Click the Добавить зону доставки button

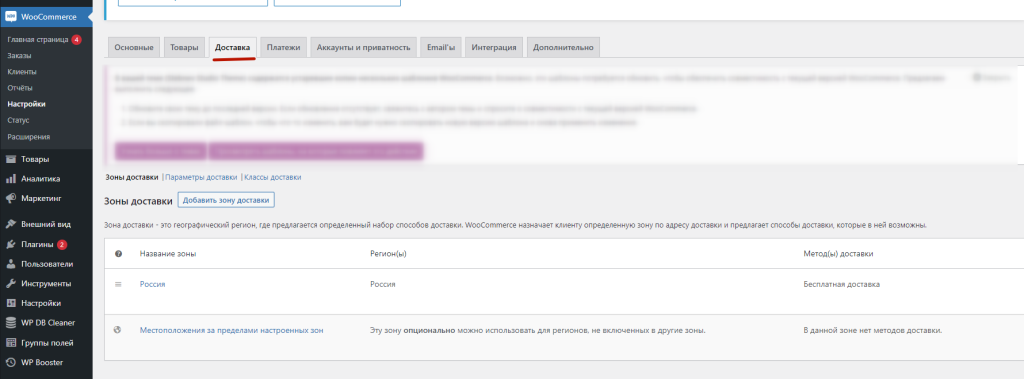point(227,200)
